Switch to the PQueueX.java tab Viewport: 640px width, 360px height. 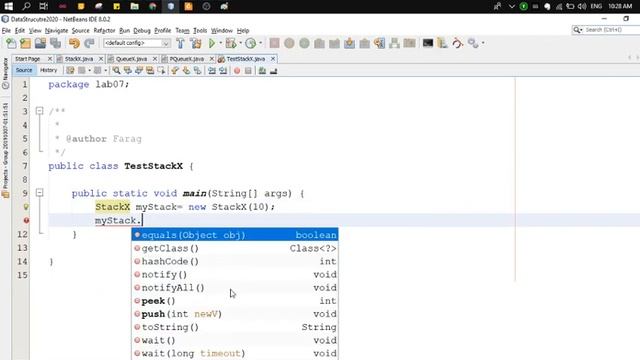pos(186,59)
